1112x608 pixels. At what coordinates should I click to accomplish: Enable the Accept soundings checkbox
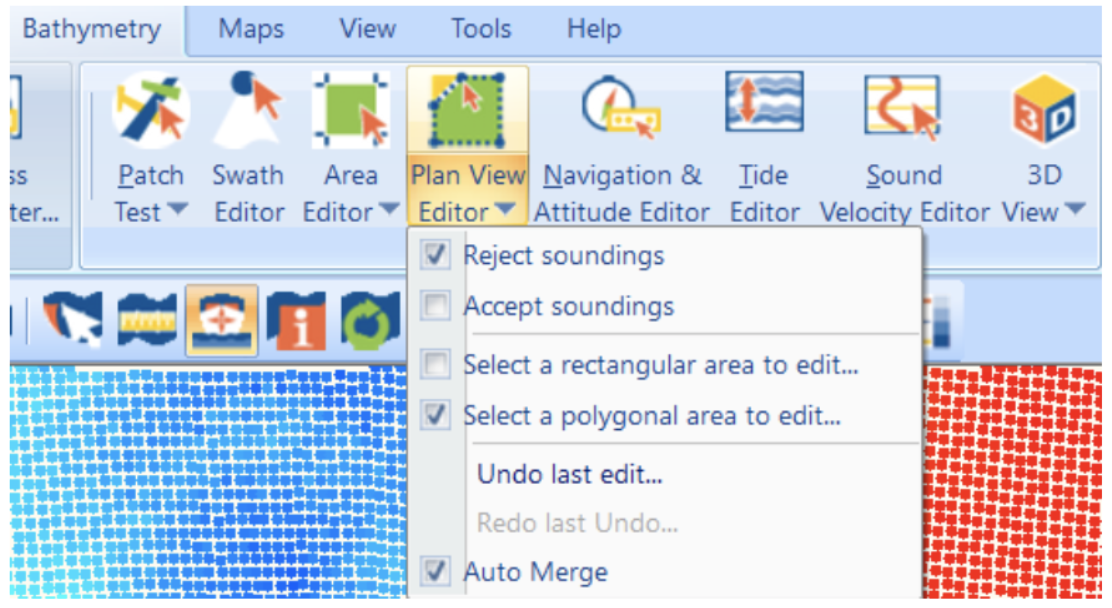[x=435, y=306]
